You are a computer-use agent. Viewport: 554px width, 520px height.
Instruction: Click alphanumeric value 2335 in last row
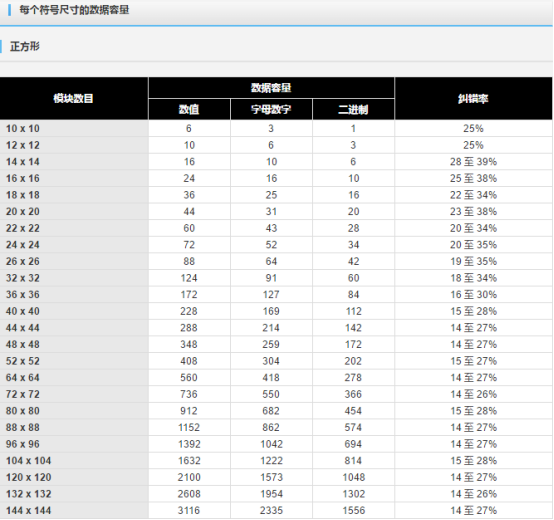coord(271,510)
